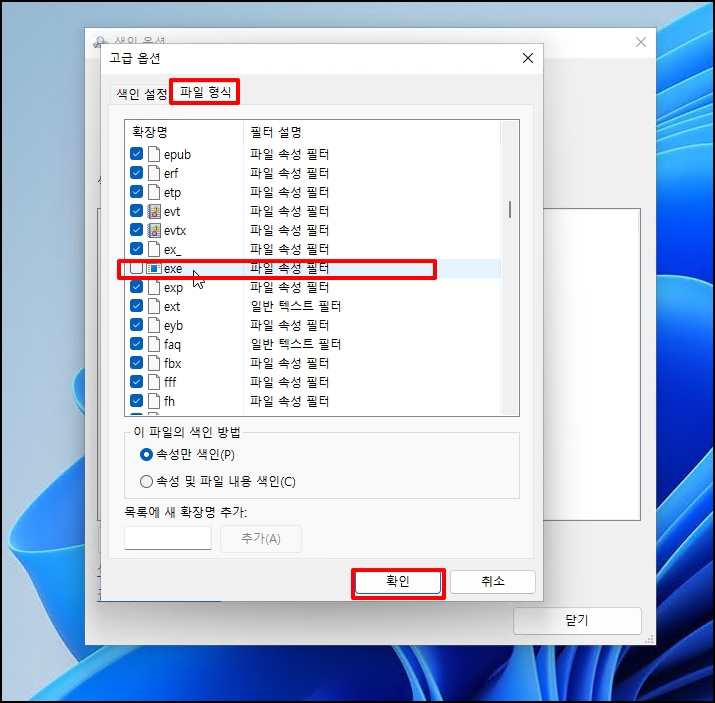Select the fh extension label

tap(169, 401)
